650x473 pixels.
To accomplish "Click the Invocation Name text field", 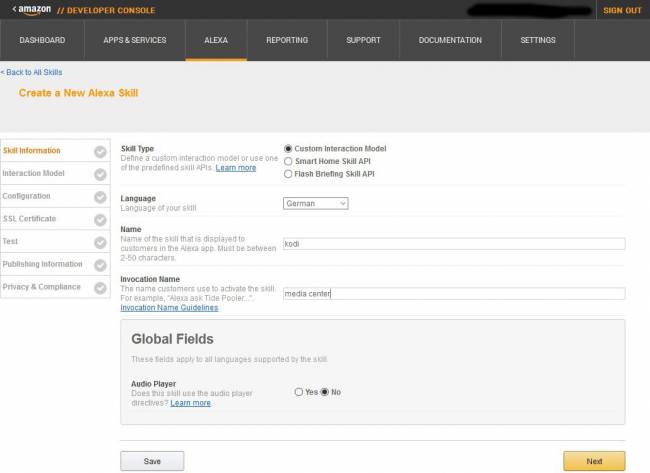I will click(453, 294).
